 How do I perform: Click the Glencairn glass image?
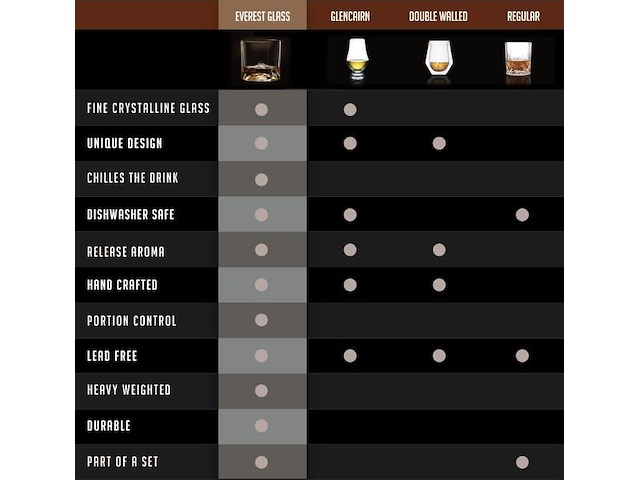click(x=350, y=60)
